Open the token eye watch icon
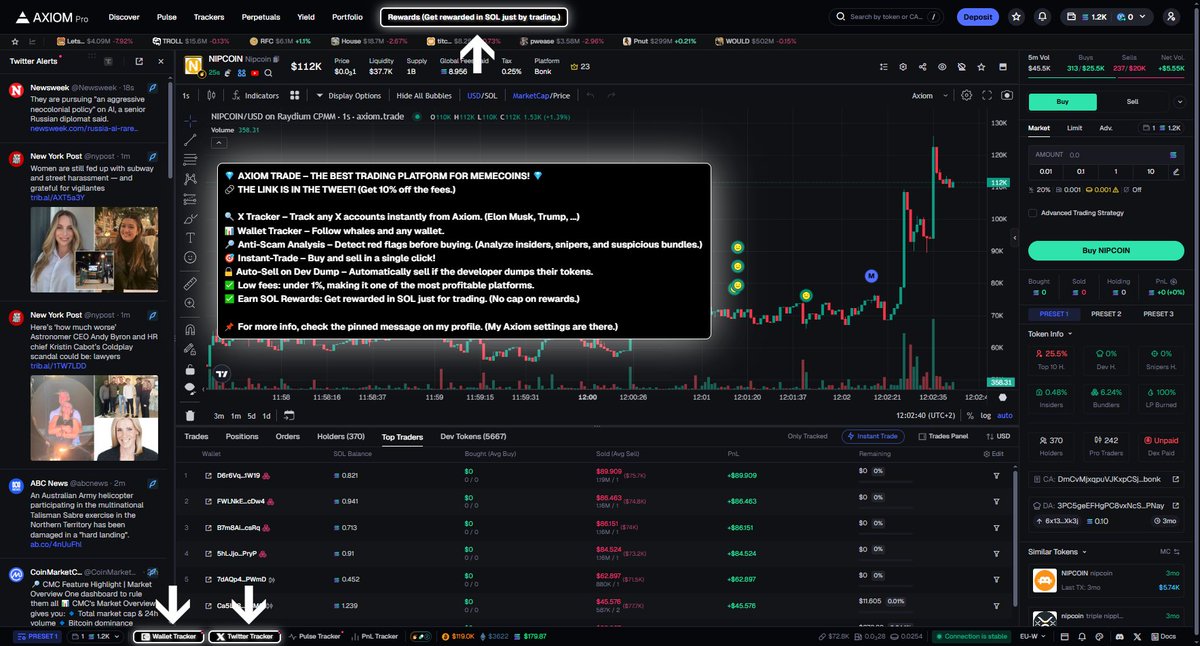 point(941,67)
